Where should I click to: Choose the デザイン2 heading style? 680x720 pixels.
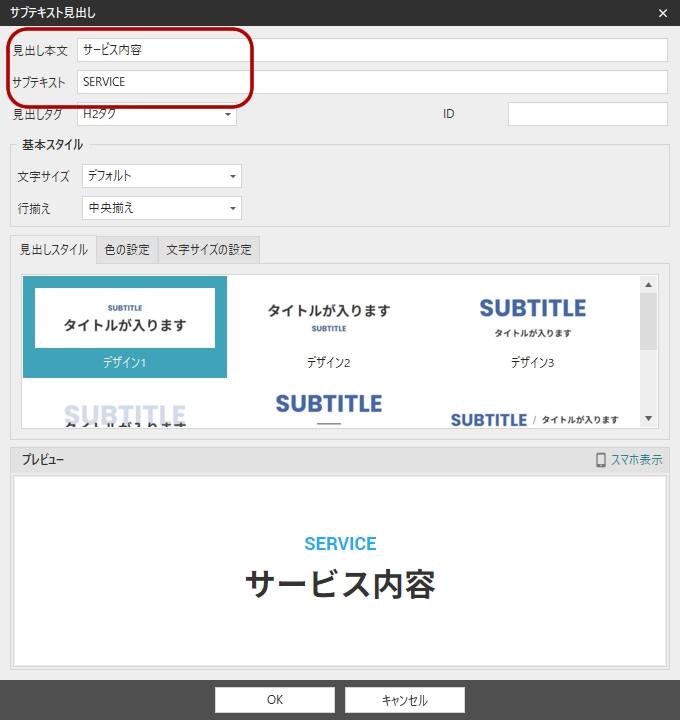(328, 327)
